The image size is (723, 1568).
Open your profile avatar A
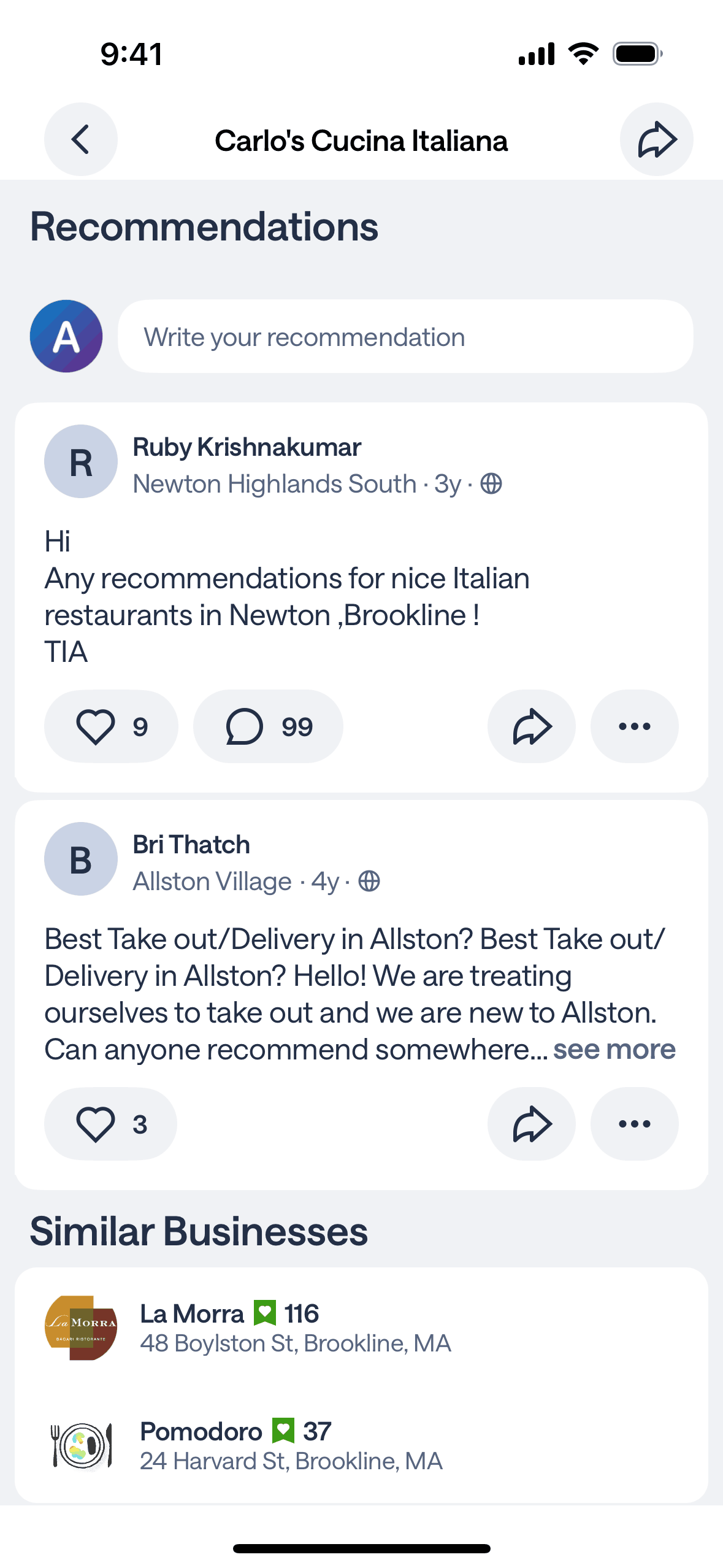point(66,336)
